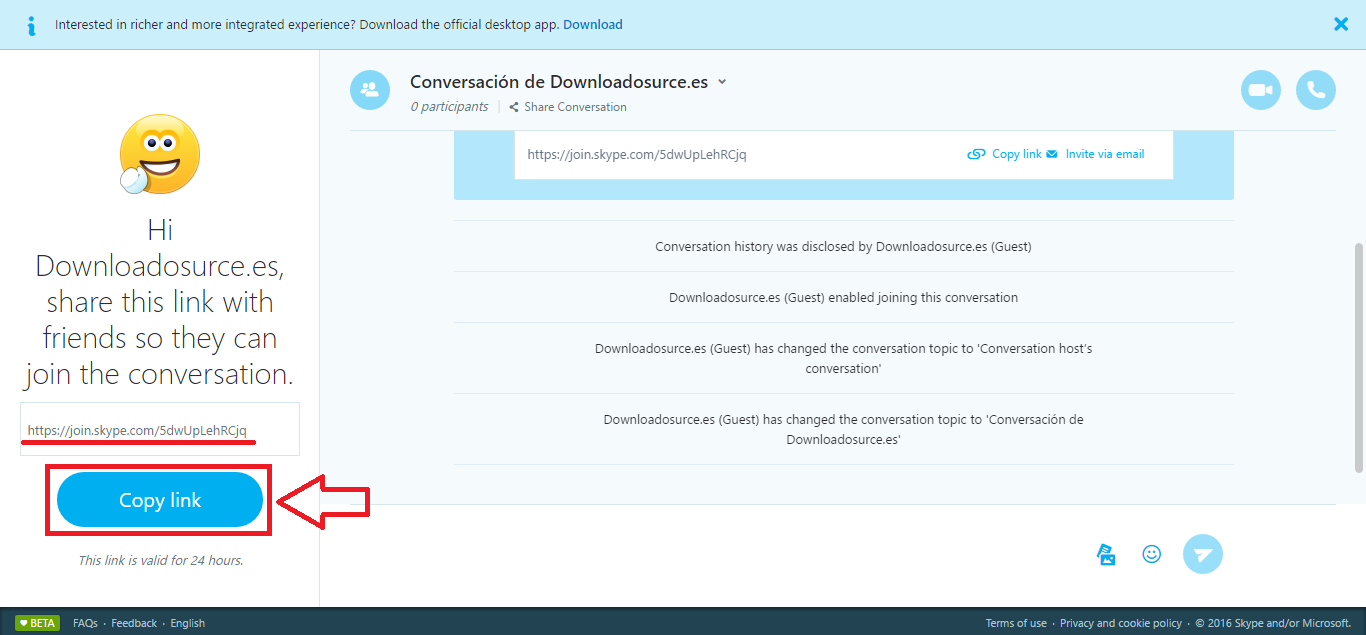Select the join URL in conversation banner
This screenshot has width=1366, height=635.
point(637,154)
